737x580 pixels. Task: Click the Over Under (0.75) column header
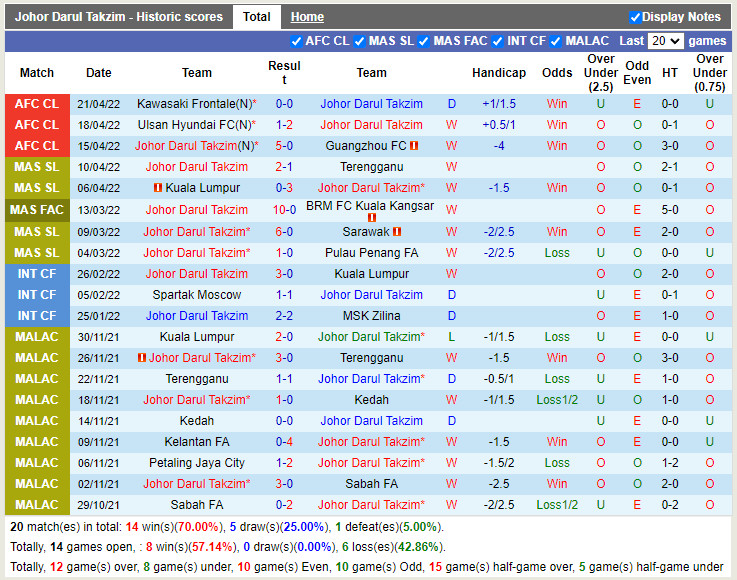[710, 73]
